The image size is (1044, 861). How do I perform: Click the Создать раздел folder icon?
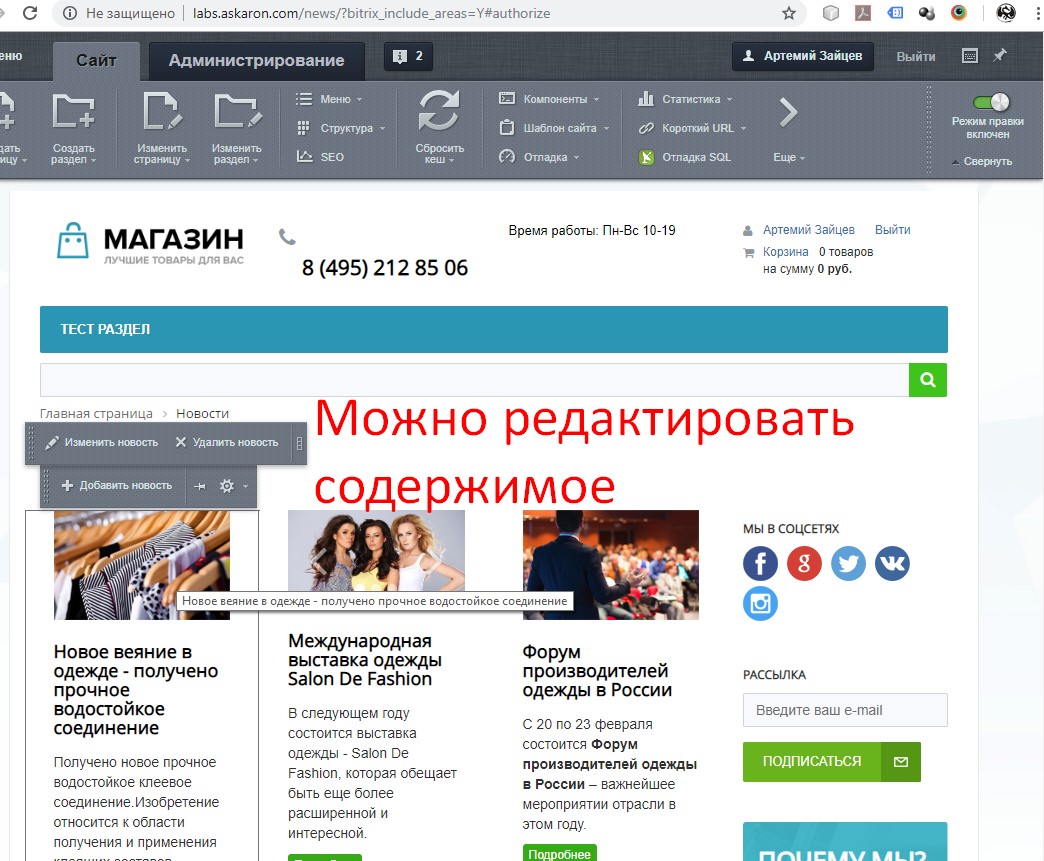coord(73,111)
